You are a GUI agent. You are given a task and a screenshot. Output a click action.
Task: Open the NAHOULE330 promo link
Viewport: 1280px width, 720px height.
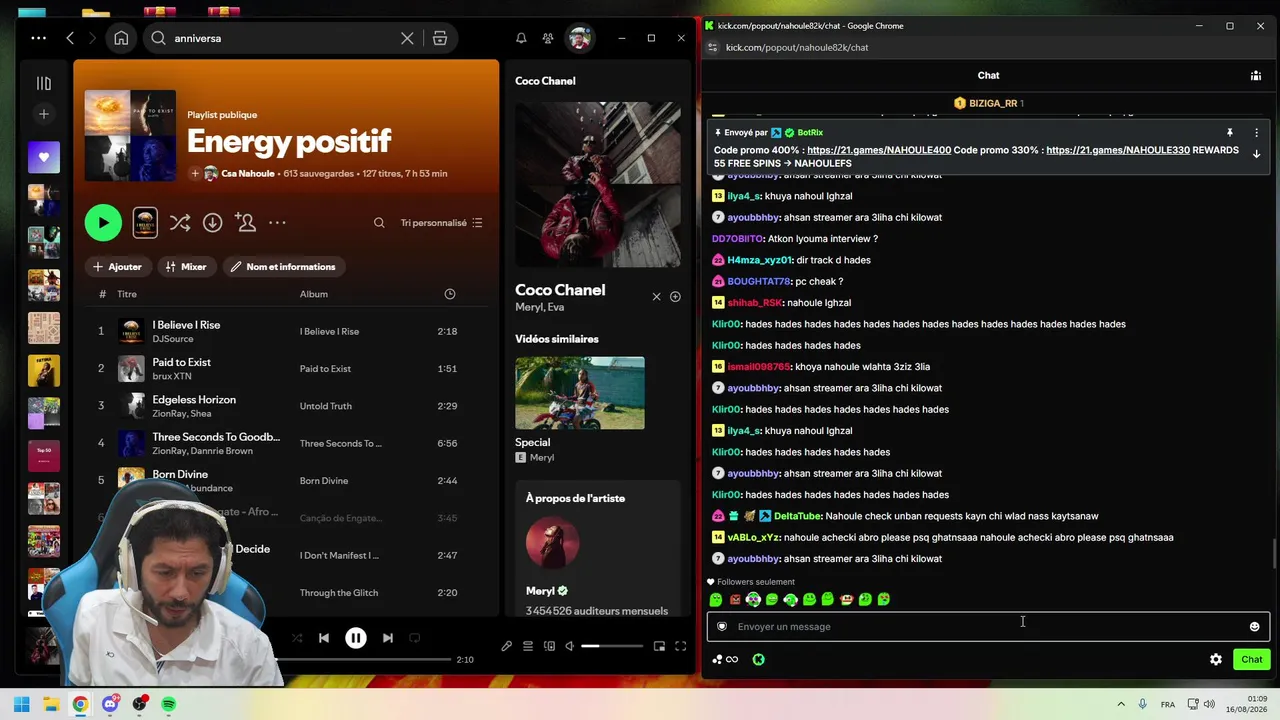tap(1118, 150)
